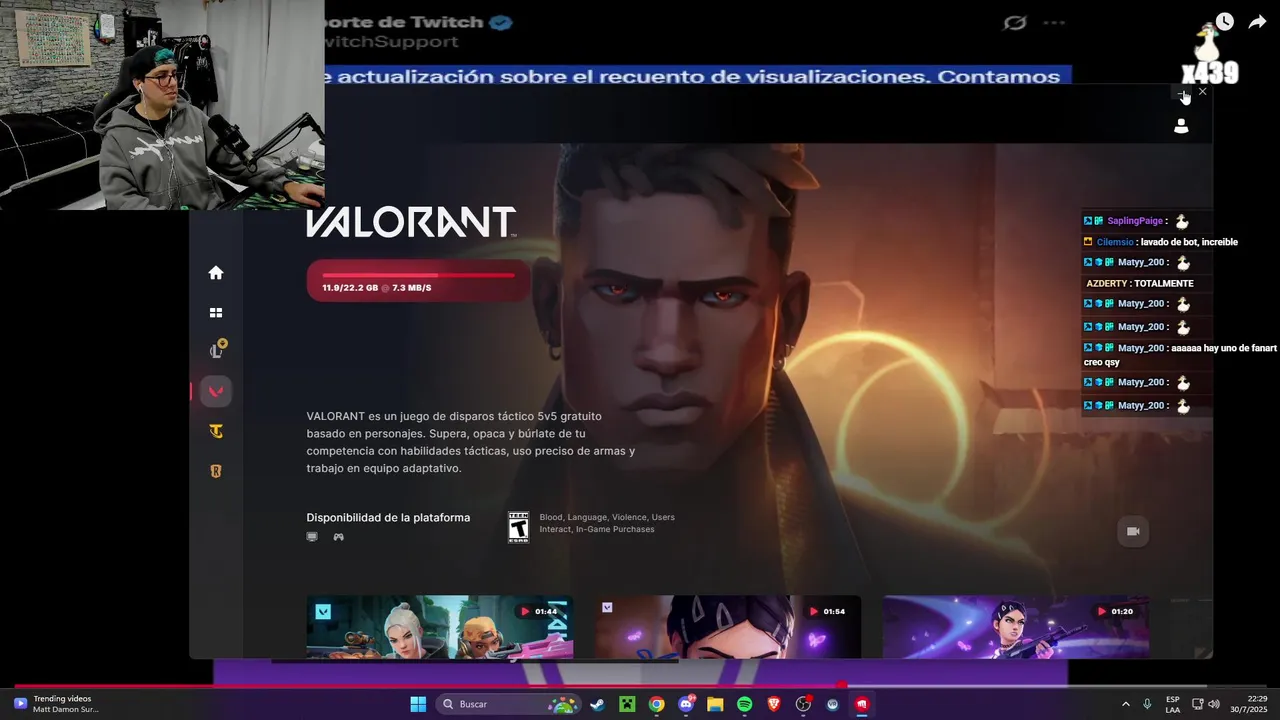Click the '11.9/22.2 GB @ 7.3 MB/S' text
The width and height of the screenshot is (1280, 720).
(377, 288)
